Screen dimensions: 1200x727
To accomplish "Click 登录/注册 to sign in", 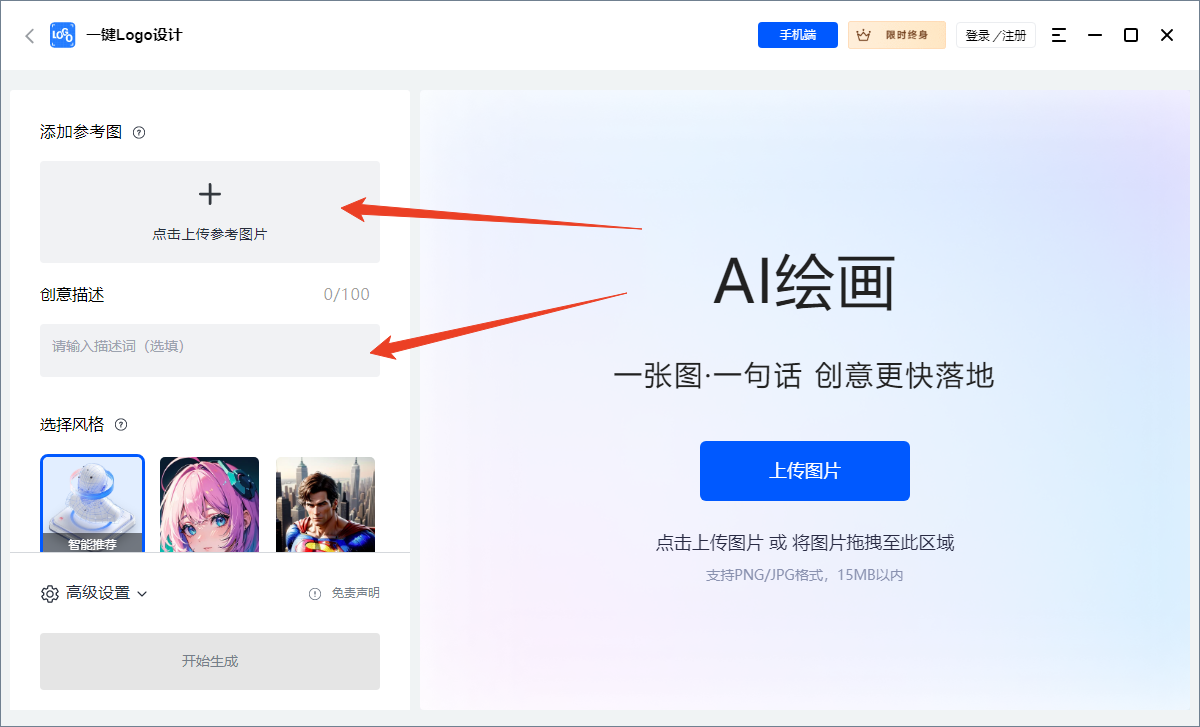I will [995, 34].
